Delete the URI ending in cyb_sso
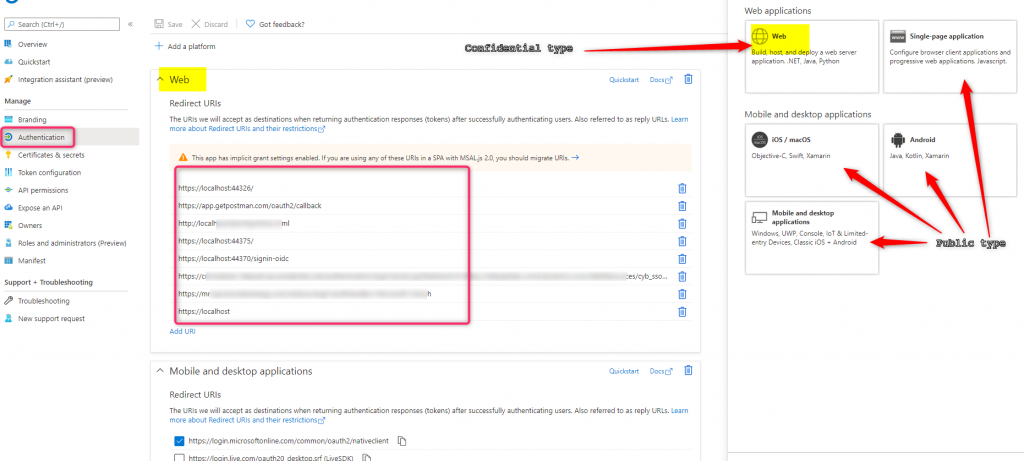 (x=682, y=276)
